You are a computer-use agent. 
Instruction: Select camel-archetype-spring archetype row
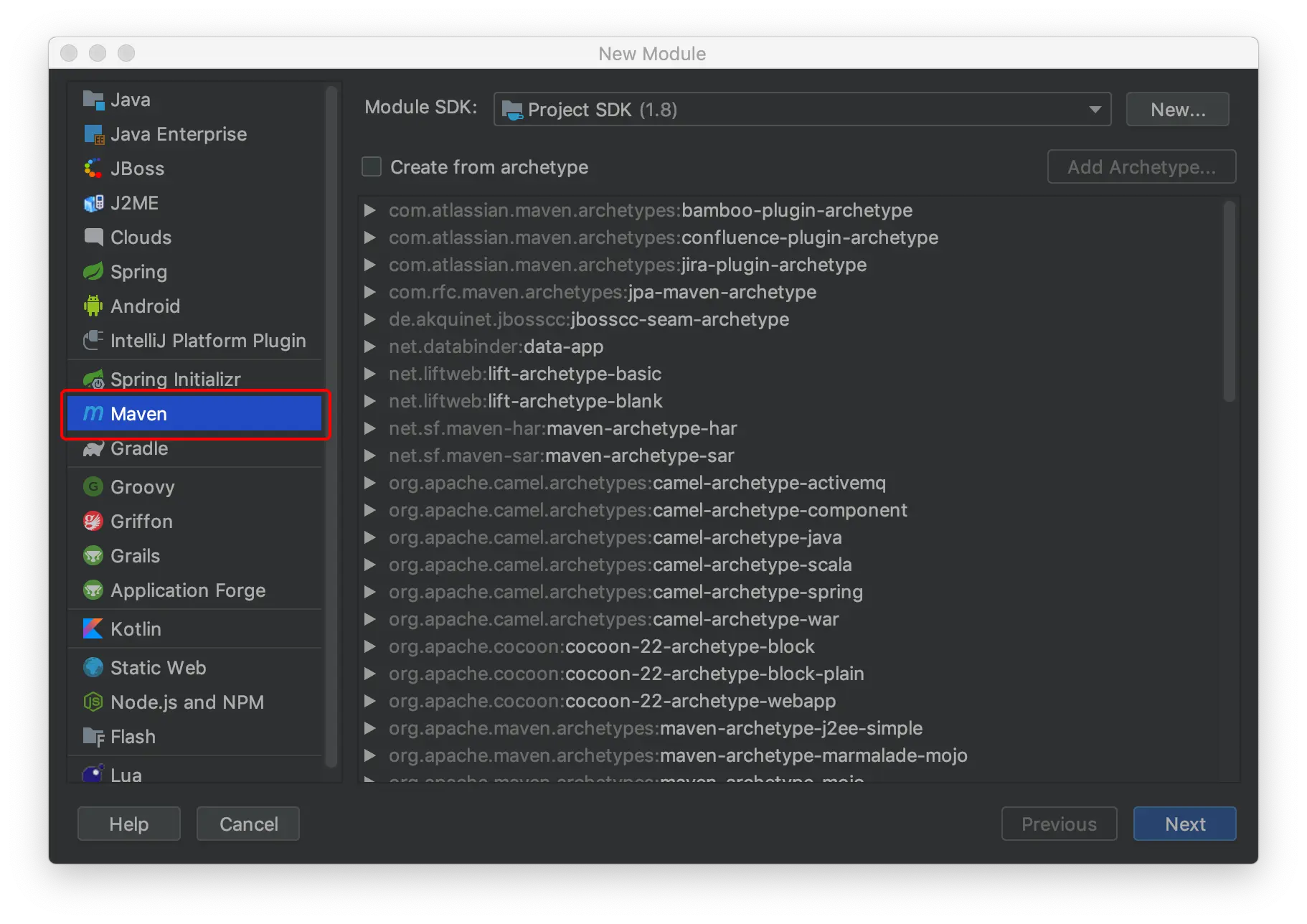click(791, 592)
